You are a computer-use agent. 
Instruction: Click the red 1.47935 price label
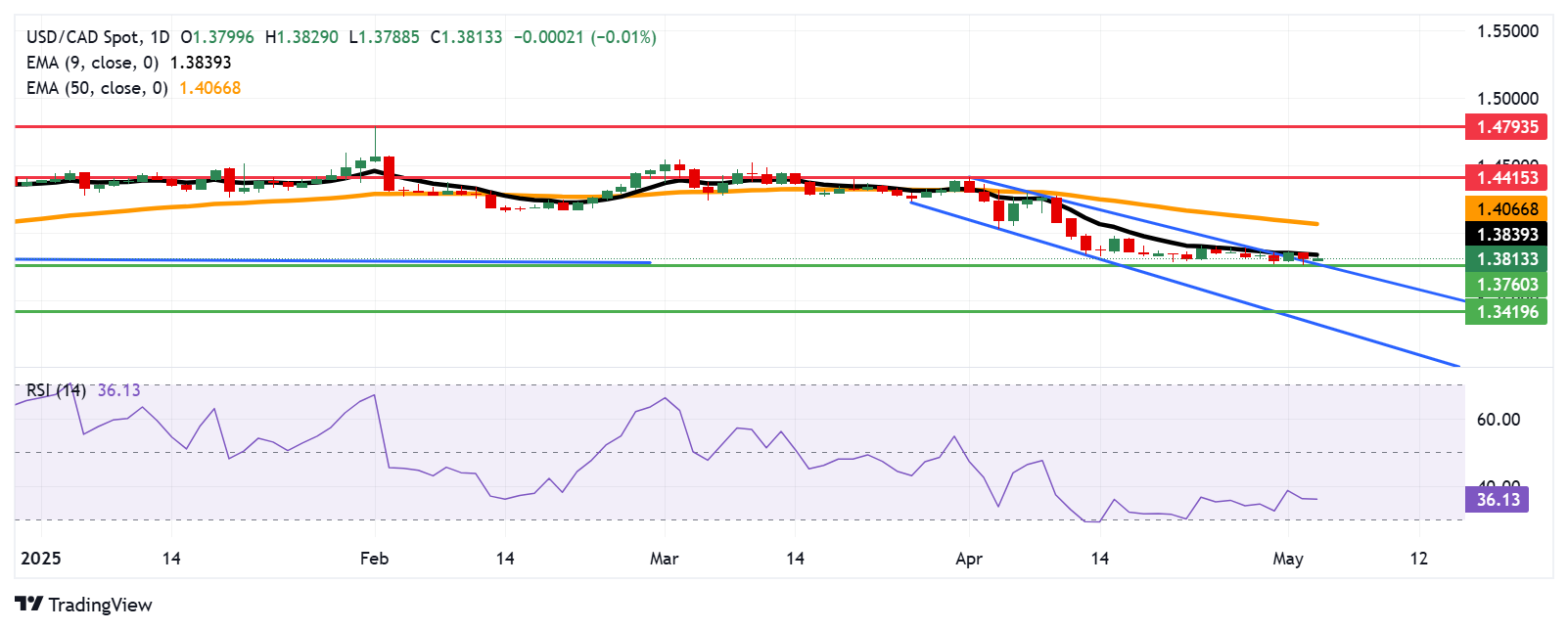click(1507, 127)
